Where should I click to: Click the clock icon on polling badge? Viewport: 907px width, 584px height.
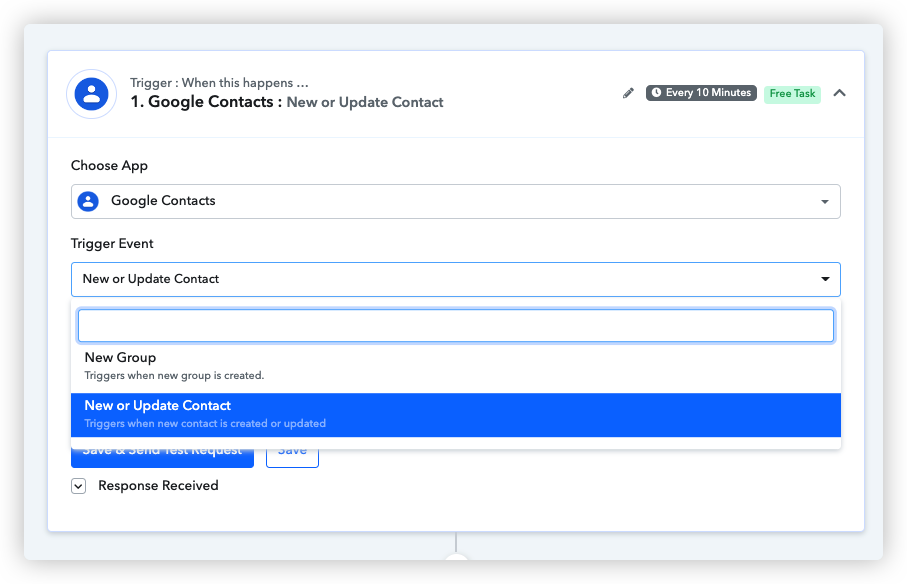pyautogui.click(x=656, y=93)
